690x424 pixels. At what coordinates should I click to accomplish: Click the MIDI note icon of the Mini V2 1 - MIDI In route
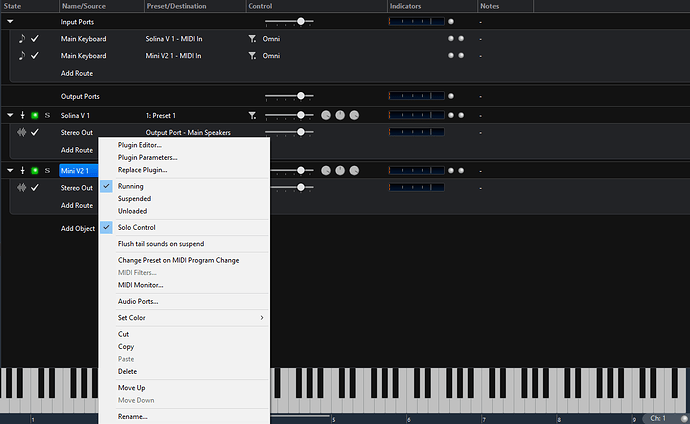click(22, 55)
